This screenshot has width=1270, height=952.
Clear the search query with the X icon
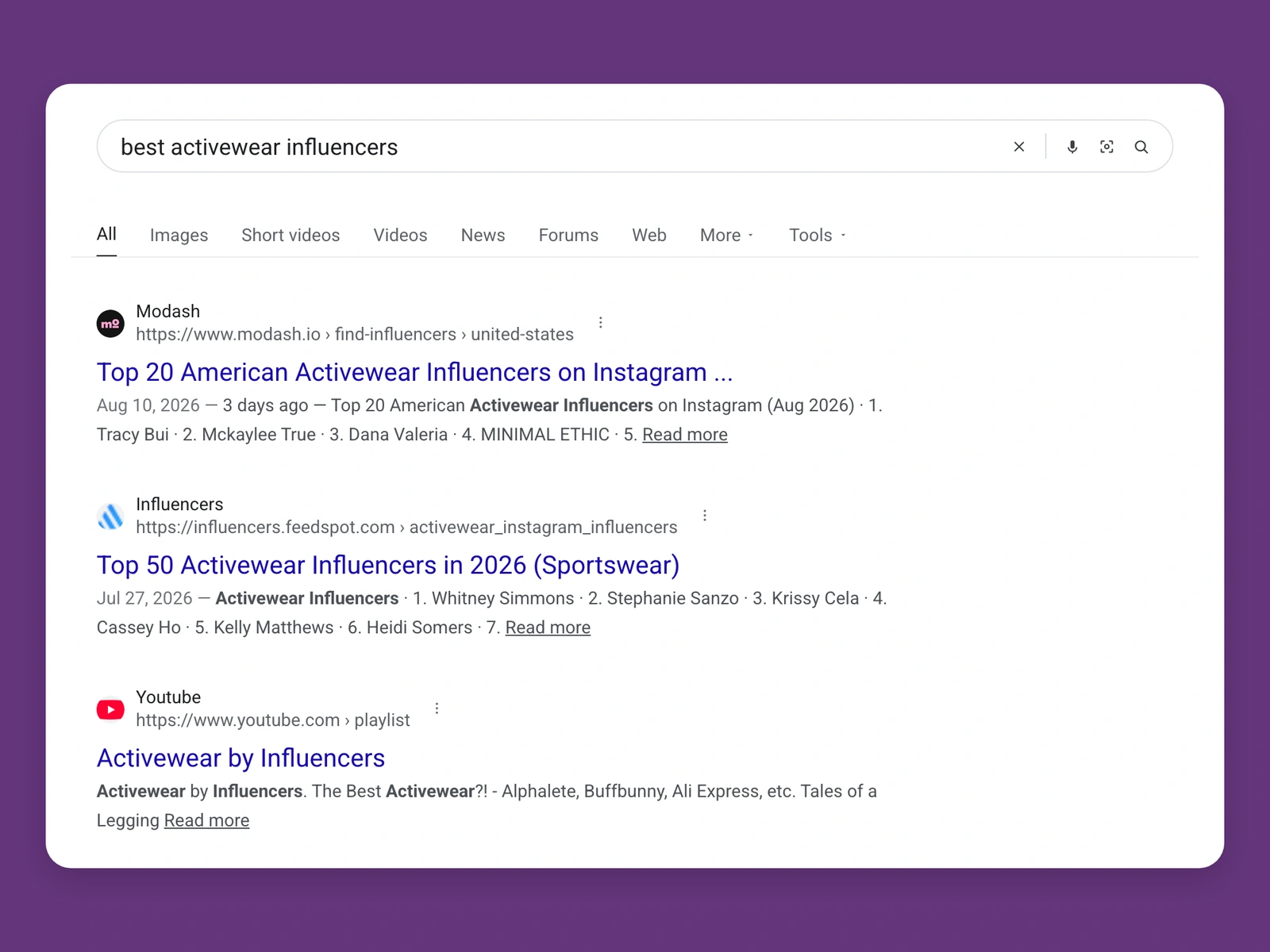coord(1019,147)
